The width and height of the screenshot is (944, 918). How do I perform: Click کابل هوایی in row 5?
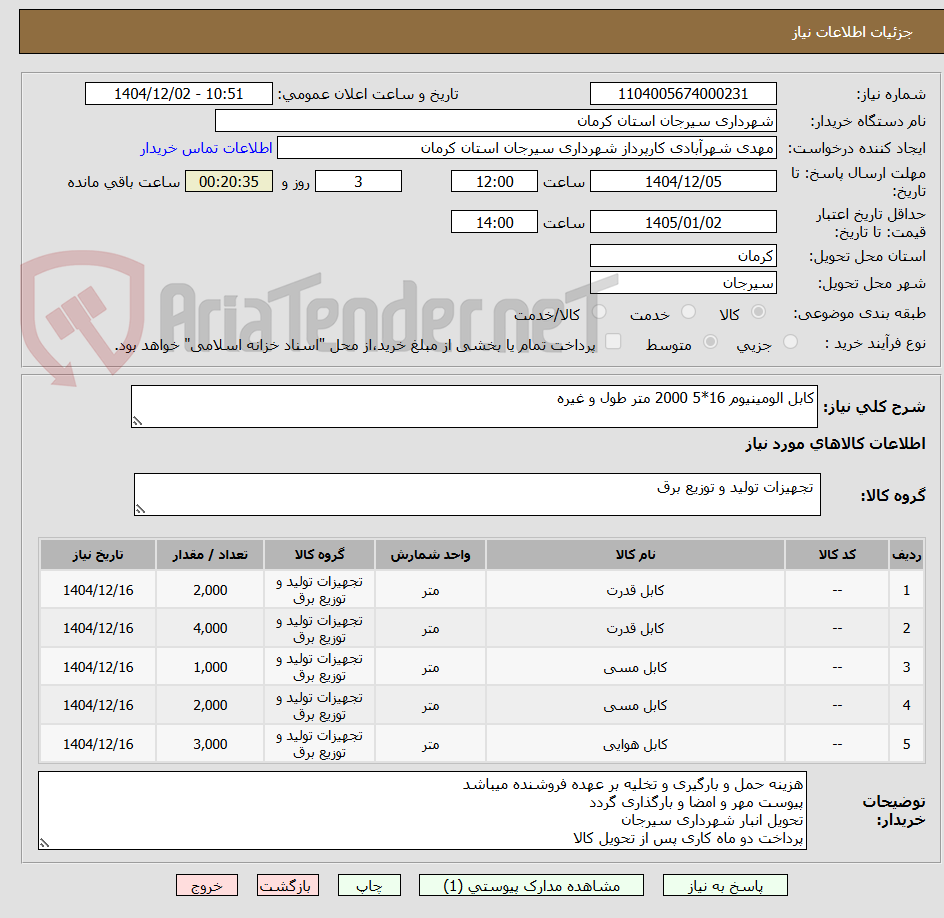click(635, 744)
